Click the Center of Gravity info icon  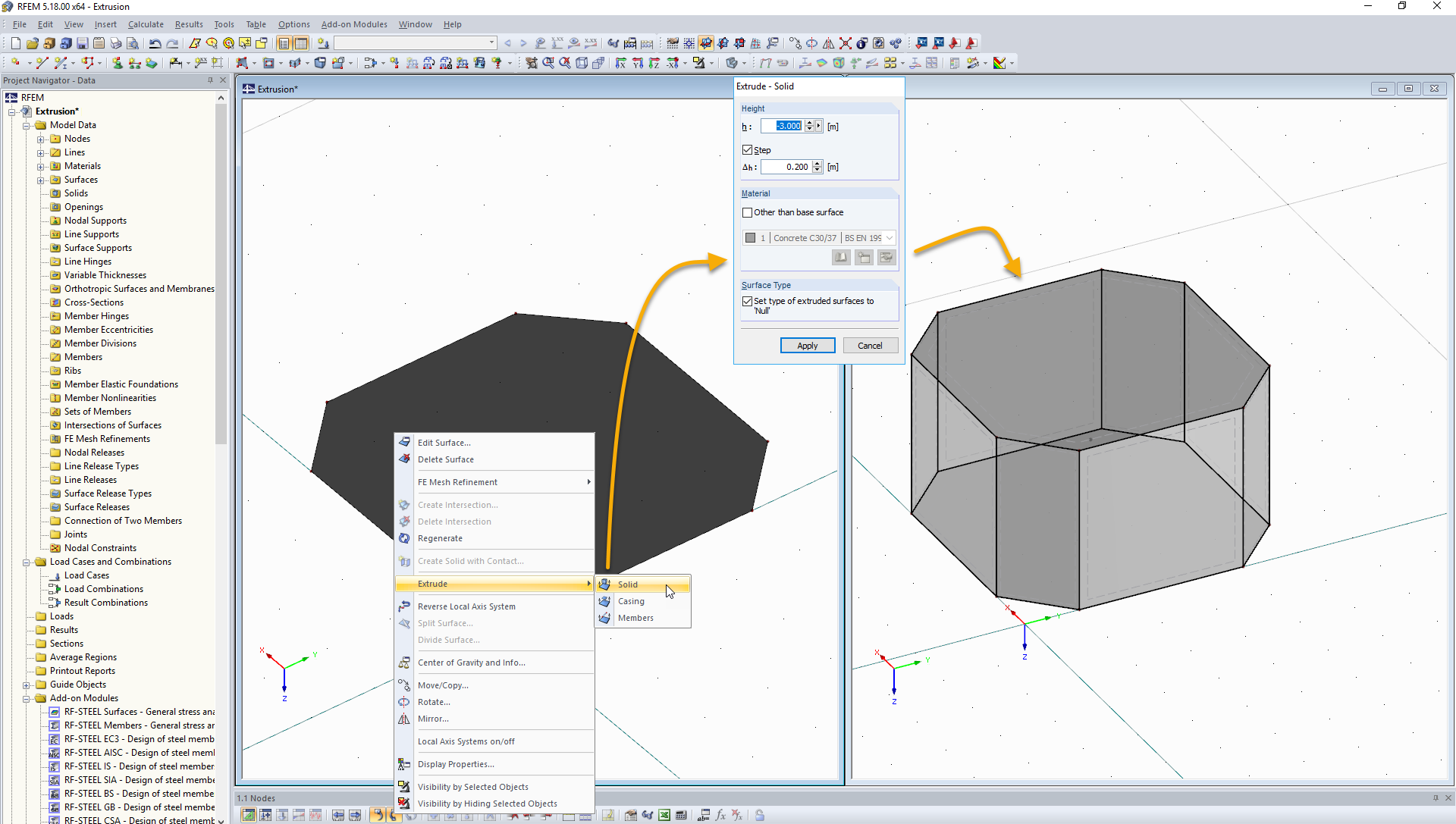[x=404, y=662]
